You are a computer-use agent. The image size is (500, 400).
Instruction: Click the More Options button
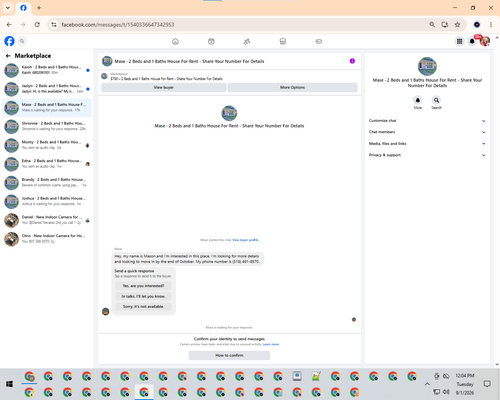(x=293, y=87)
